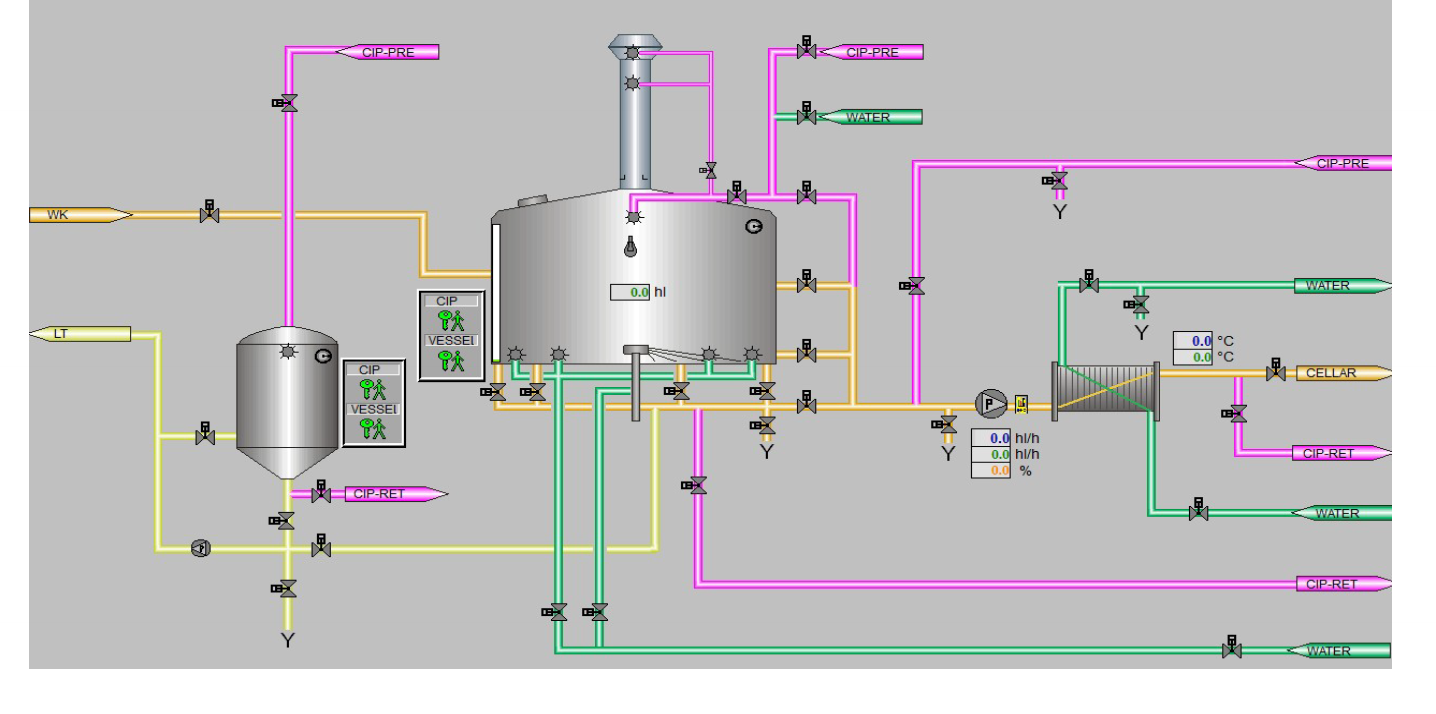Click the valve on the WATER outlet above exchanger

(x=1089, y=283)
